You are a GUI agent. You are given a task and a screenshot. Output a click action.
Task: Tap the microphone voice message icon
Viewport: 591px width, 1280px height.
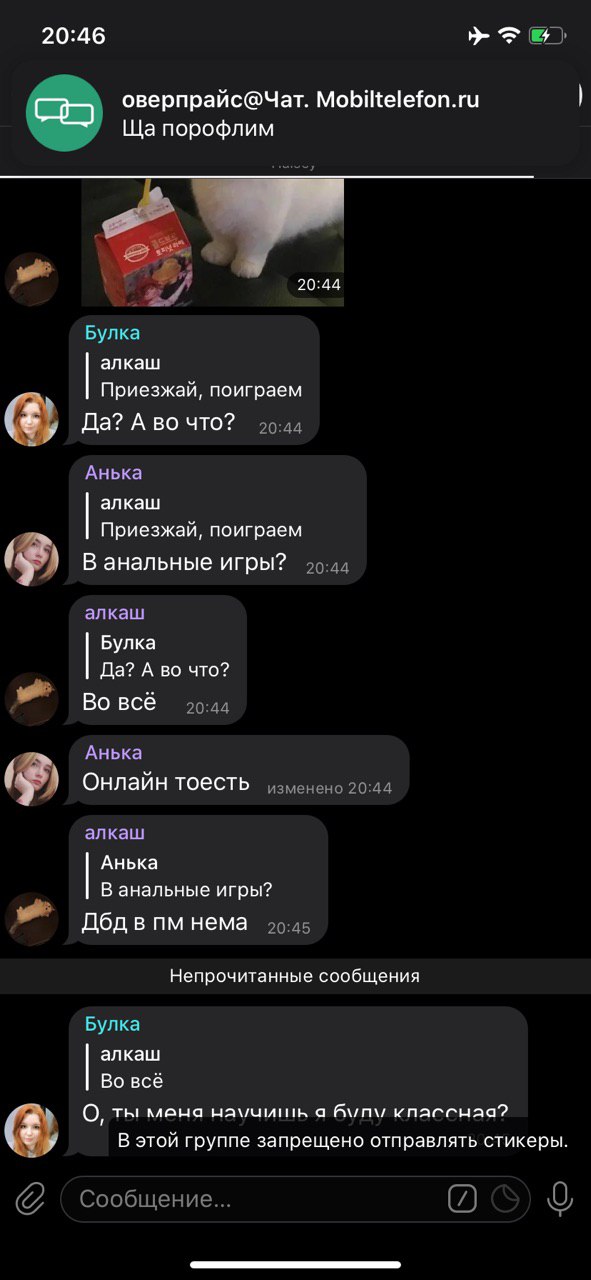(x=560, y=1198)
